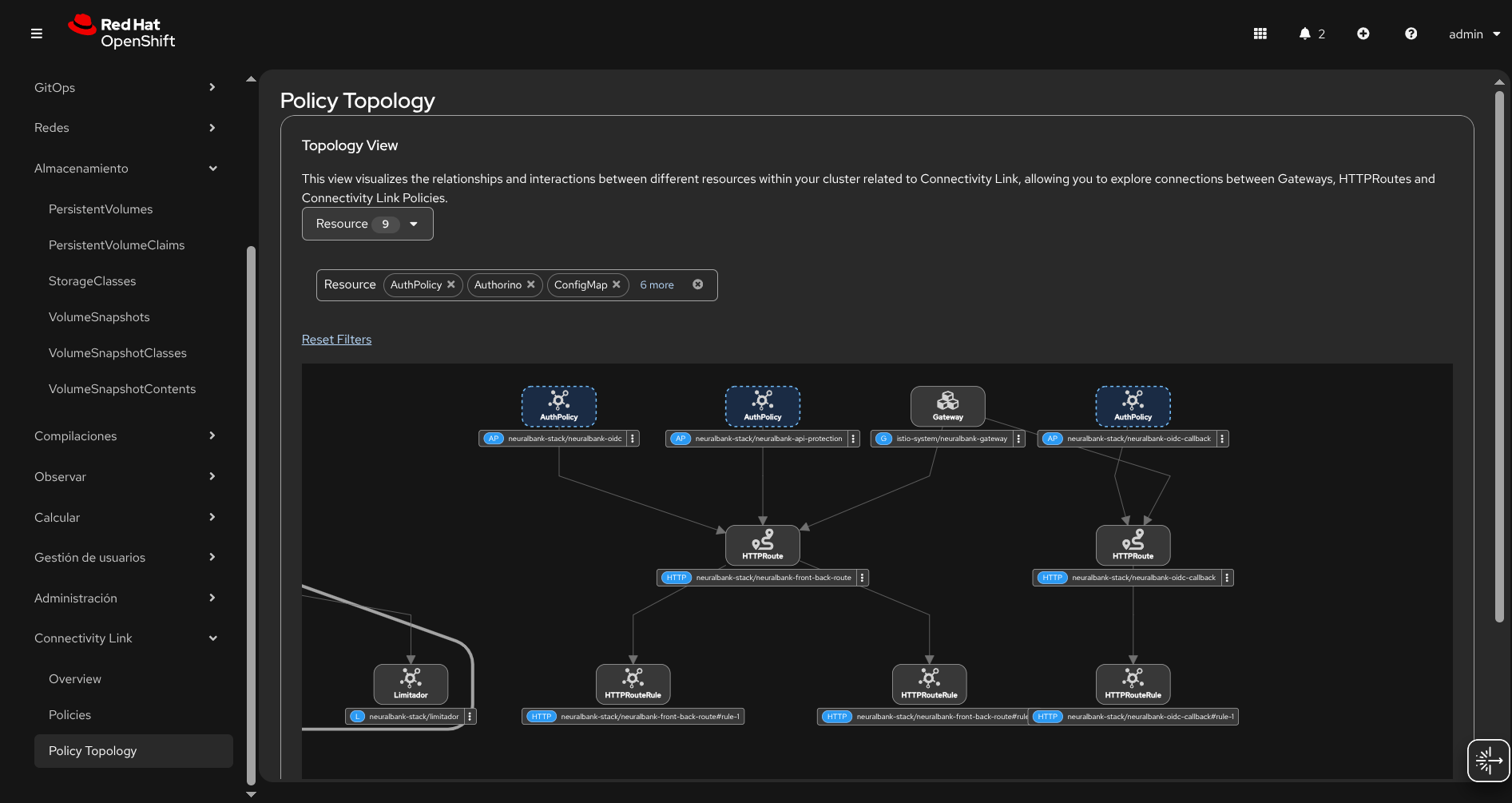
Task: Select the neuralbank-front-back-route HTTPRoute node
Action: (763, 545)
